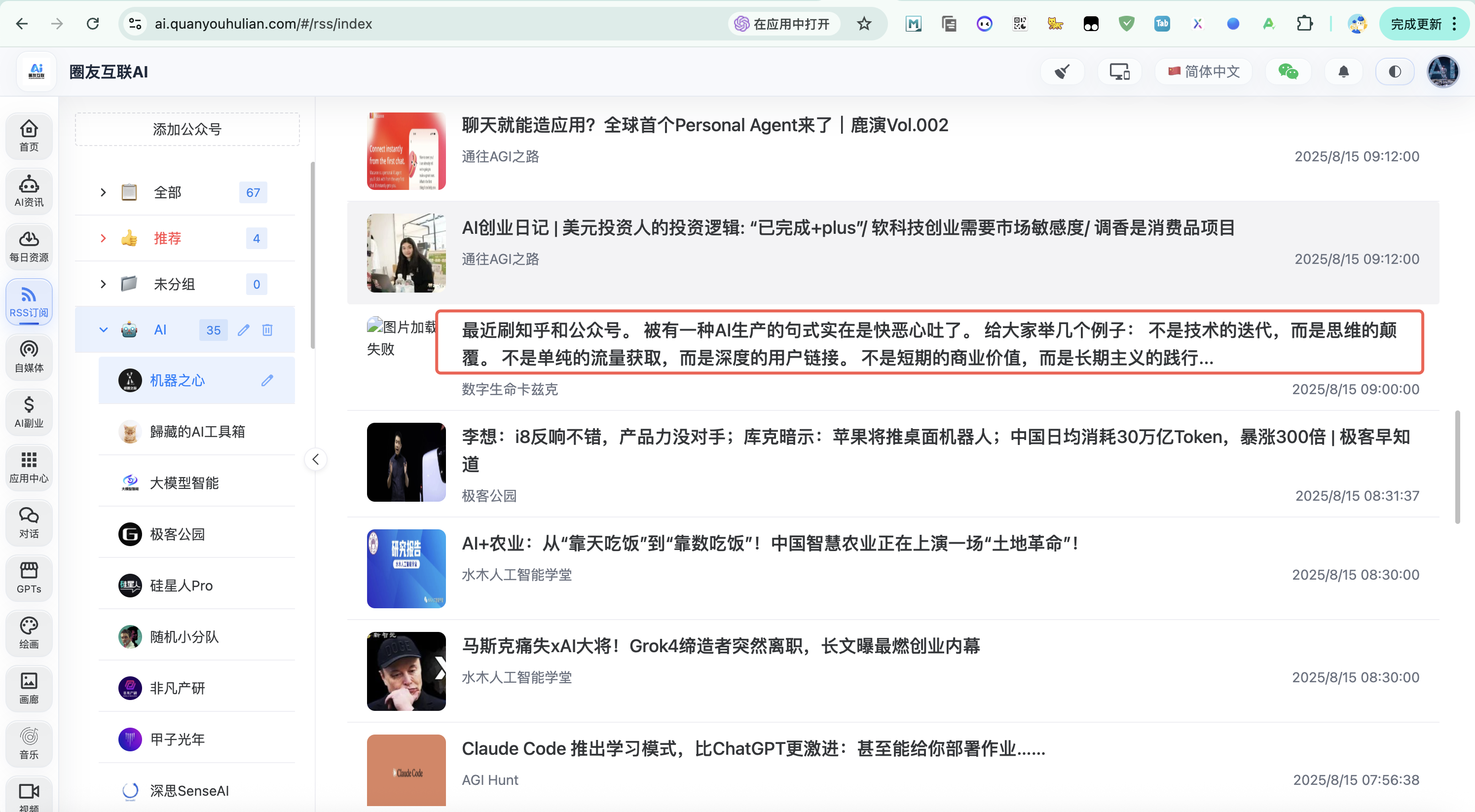The height and width of the screenshot is (812, 1475).
Task: Click the screen devices icon in header
Action: tap(1119, 72)
